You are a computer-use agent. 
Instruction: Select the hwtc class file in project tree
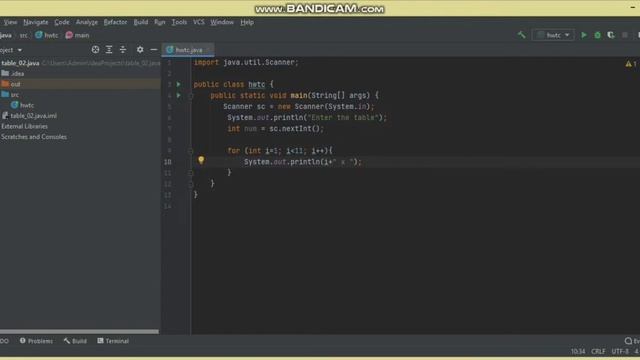(x=27, y=105)
